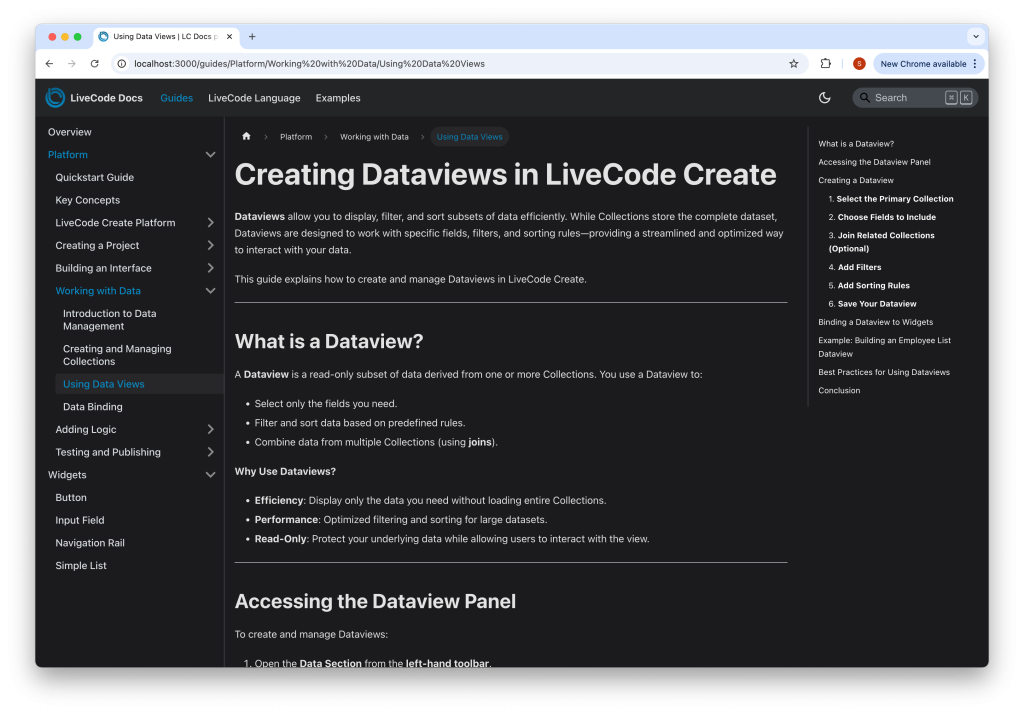Expand the Building an Interface chevron
Image resolution: width=1024 pixels, height=714 pixels.
[x=210, y=268]
